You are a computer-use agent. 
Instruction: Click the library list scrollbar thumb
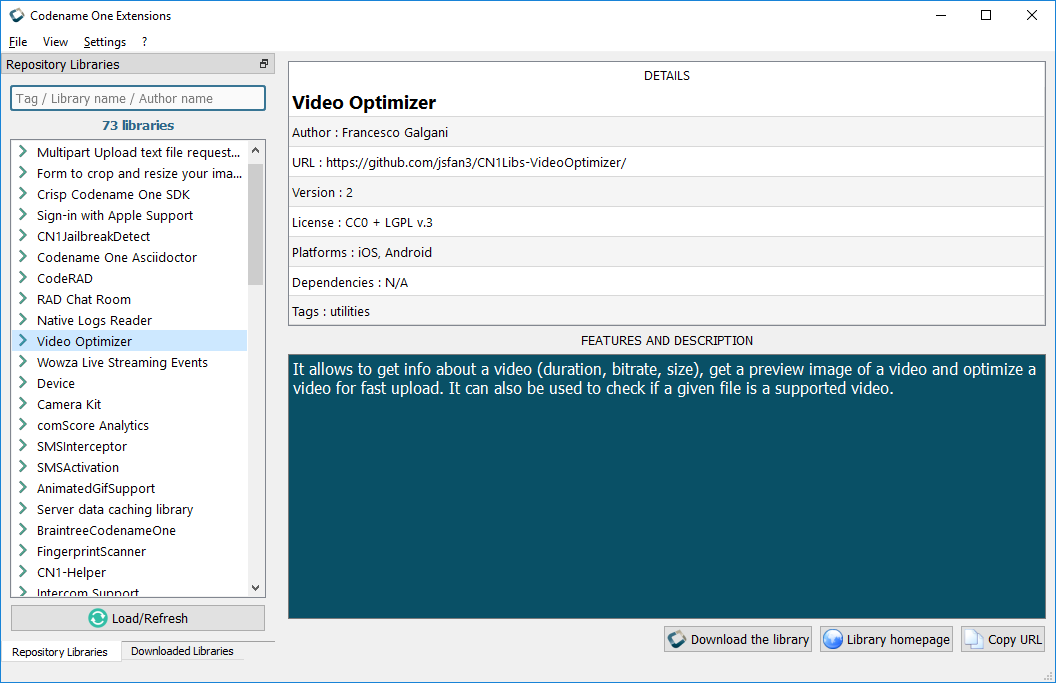point(255,222)
